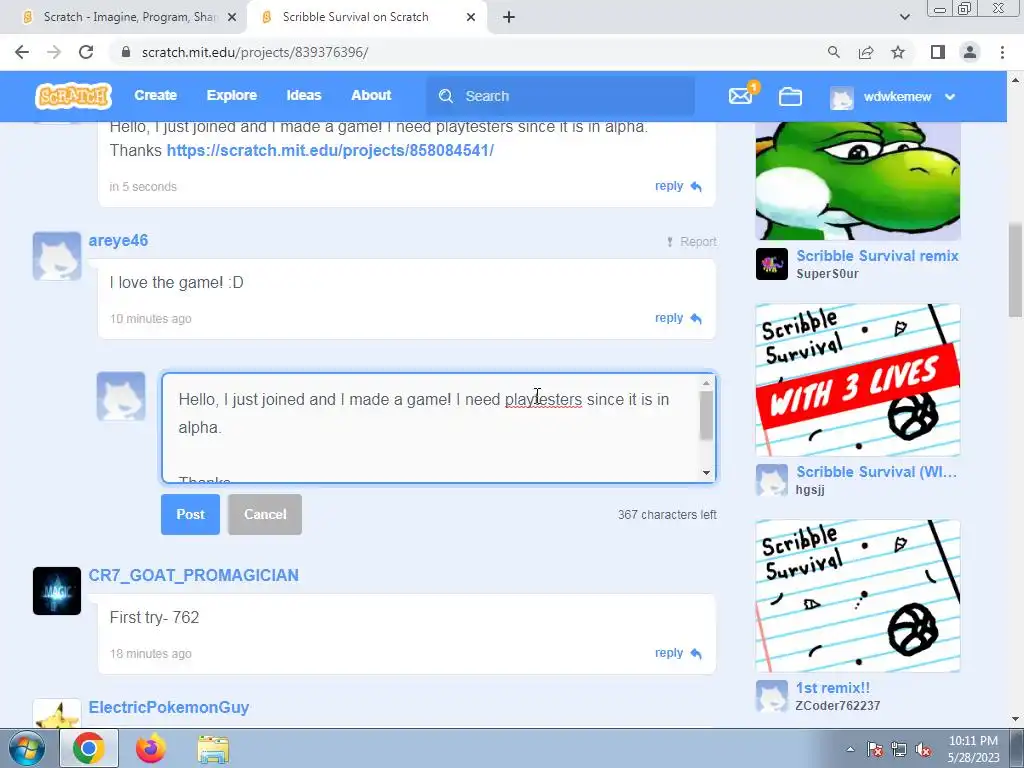Click the browser address bar URL

[255, 52]
